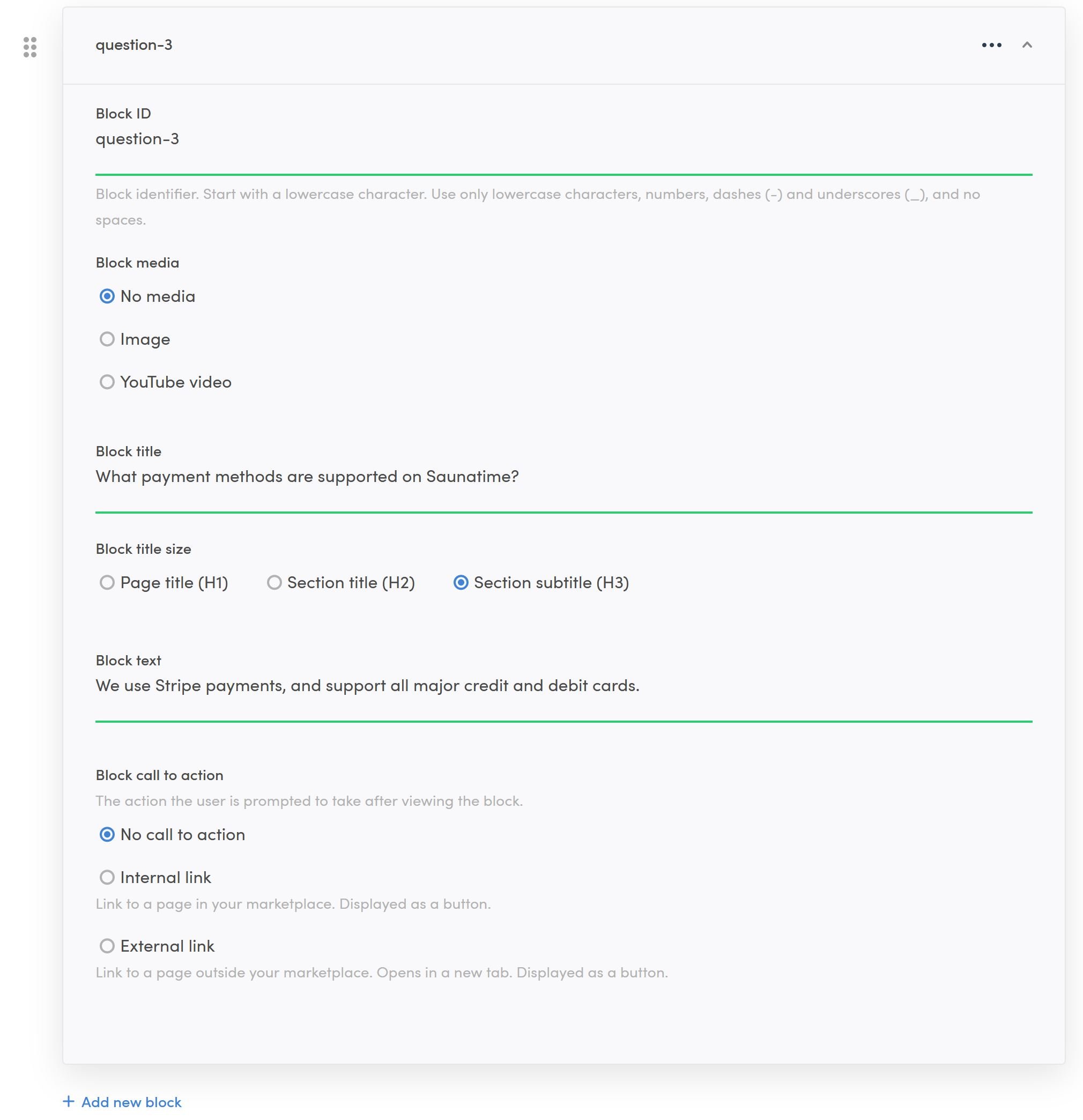Click the question-3 block header title

[x=133, y=45]
